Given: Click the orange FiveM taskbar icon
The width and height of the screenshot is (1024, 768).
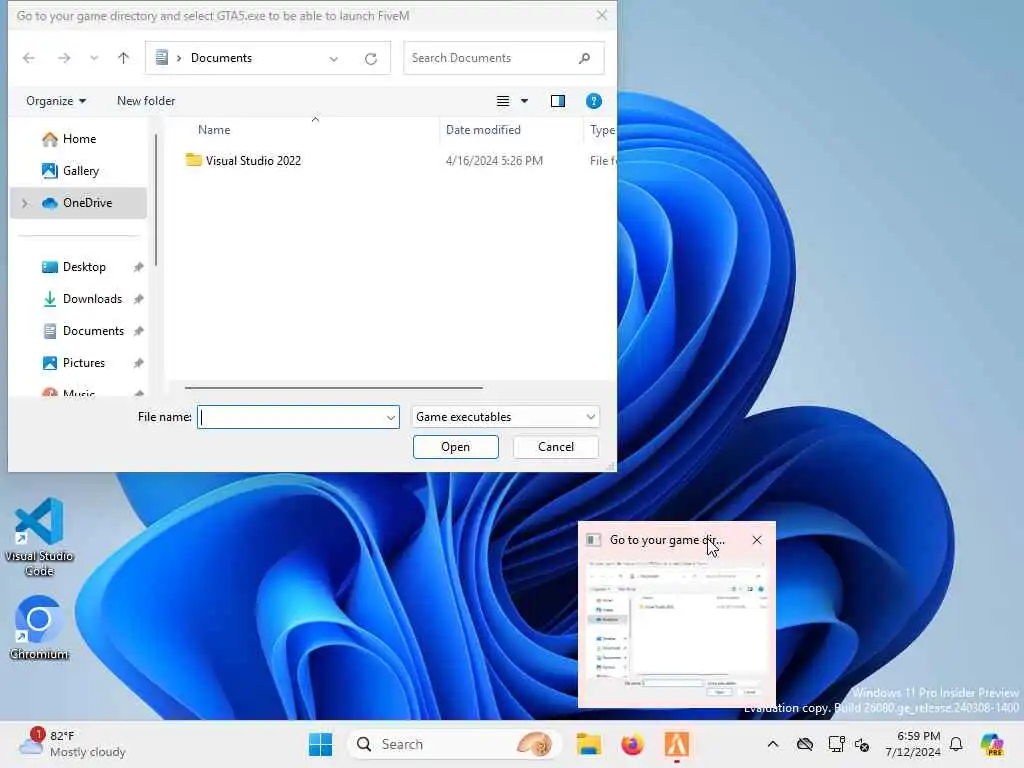Looking at the screenshot, I should pos(677,744).
